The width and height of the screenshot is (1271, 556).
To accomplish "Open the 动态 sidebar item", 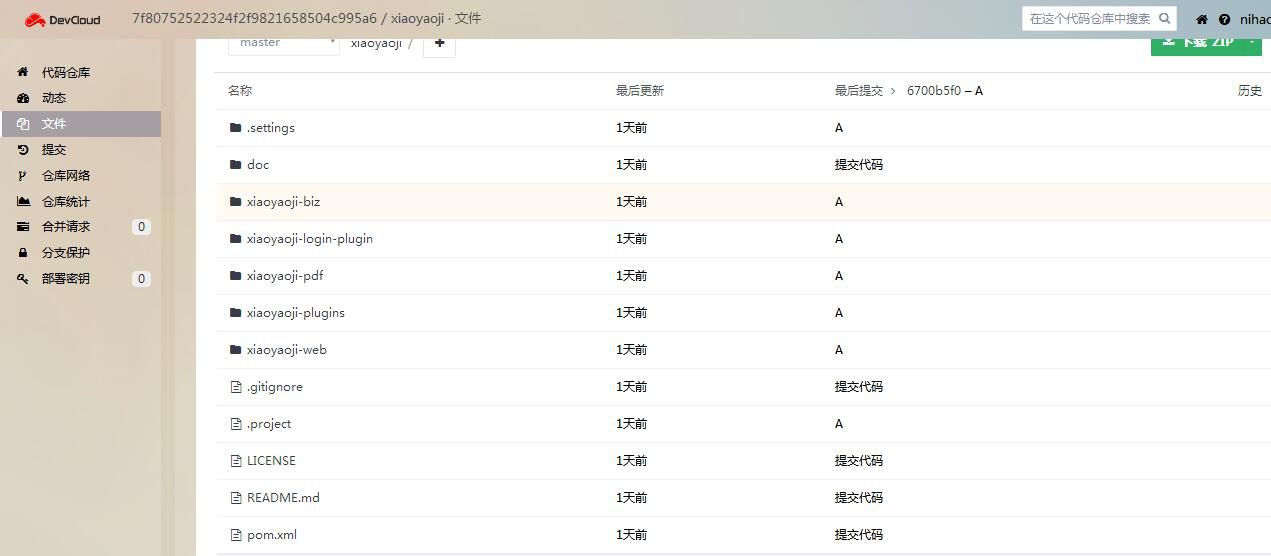I will click(81, 98).
